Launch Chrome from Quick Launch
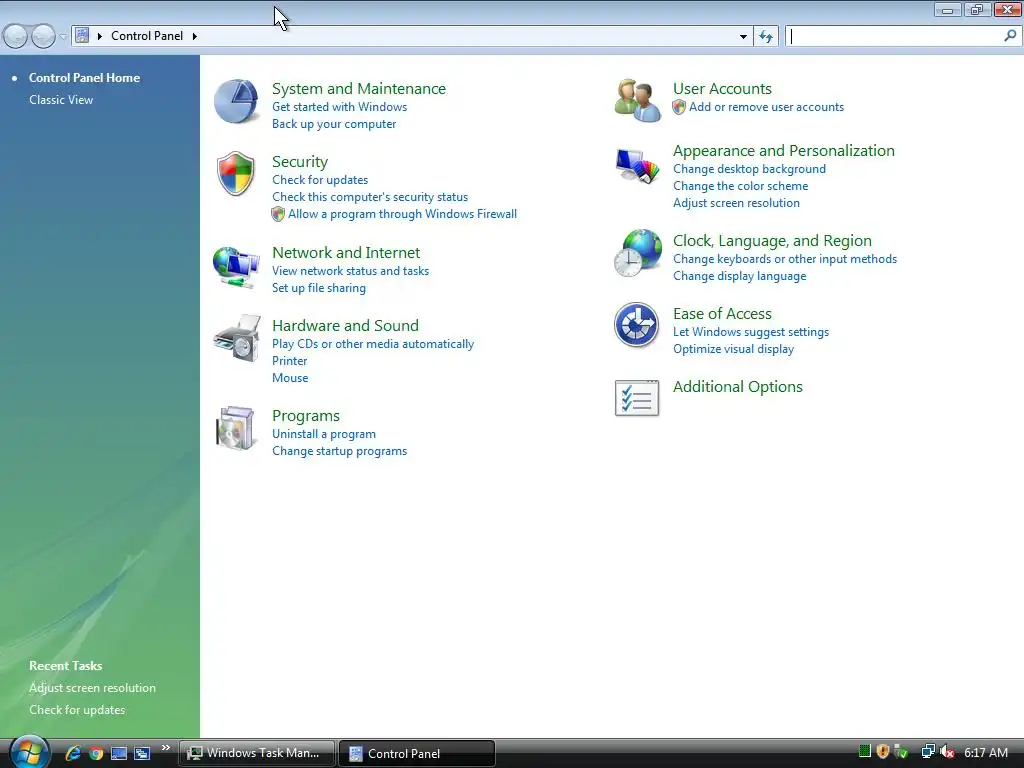This screenshot has height=768, width=1024. click(x=96, y=753)
